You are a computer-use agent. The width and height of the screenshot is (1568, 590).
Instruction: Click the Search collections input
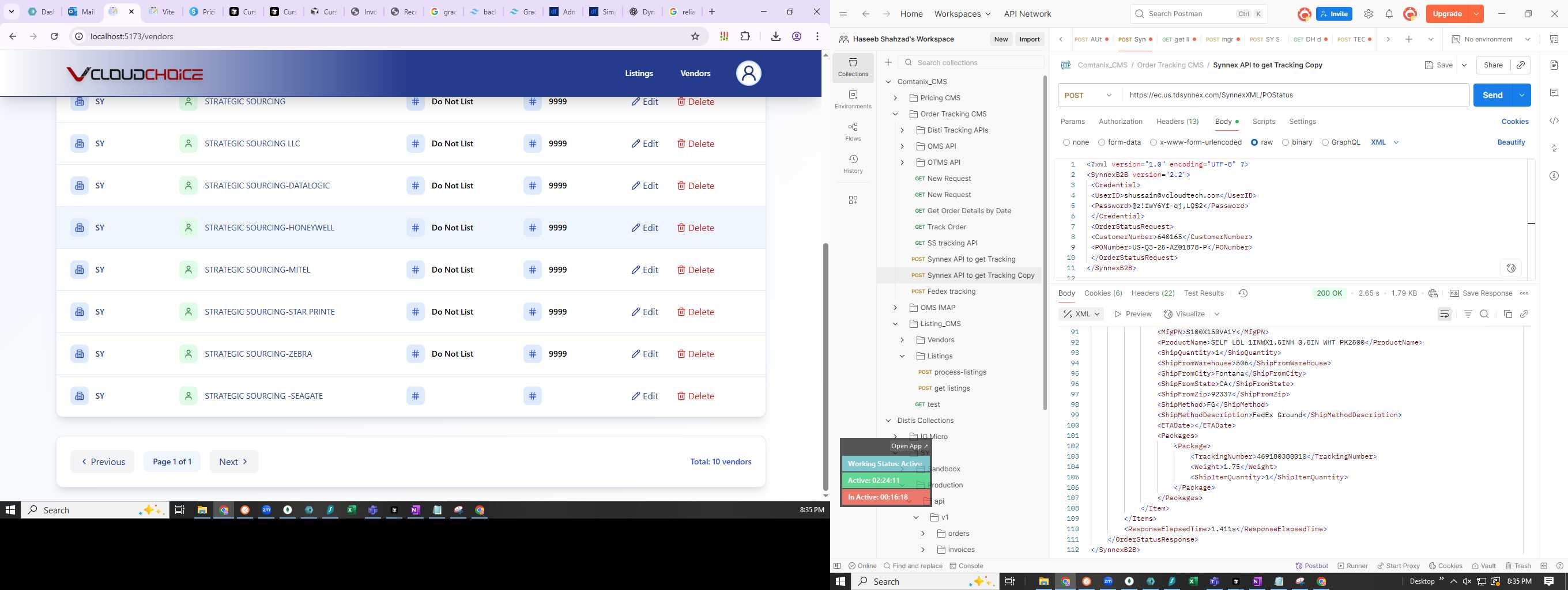[971, 63]
